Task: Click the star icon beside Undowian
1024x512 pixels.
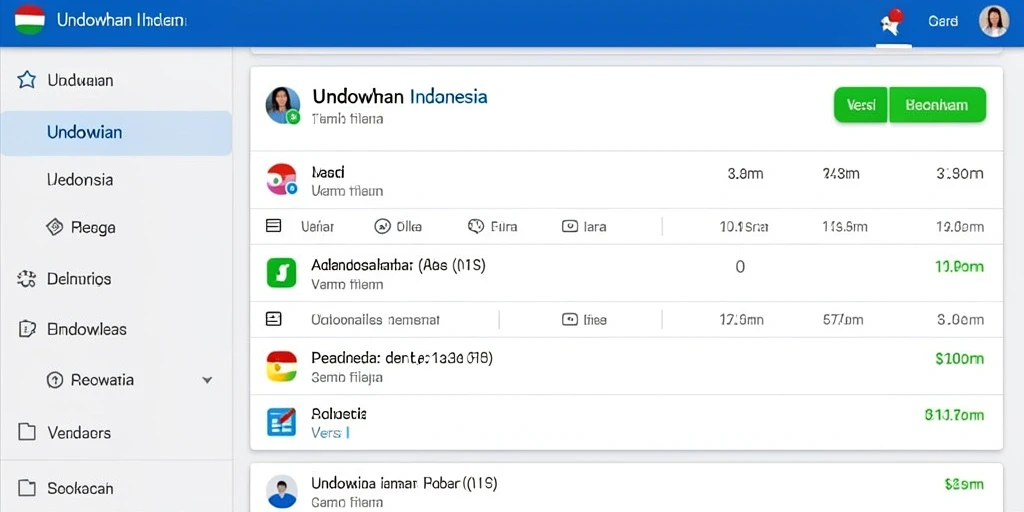Action: point(26,80)
